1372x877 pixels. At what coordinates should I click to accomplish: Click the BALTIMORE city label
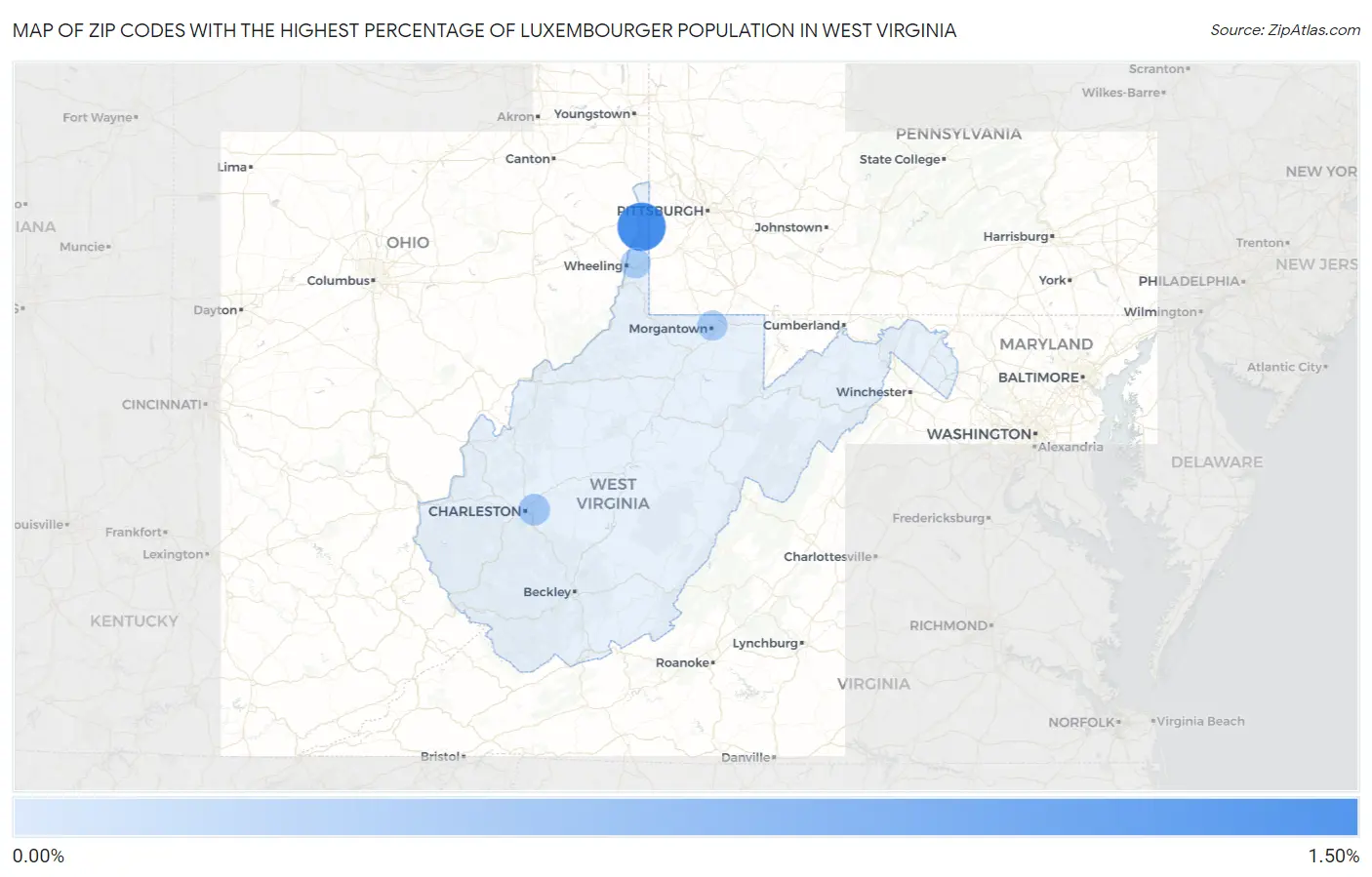click(1038, 378)
